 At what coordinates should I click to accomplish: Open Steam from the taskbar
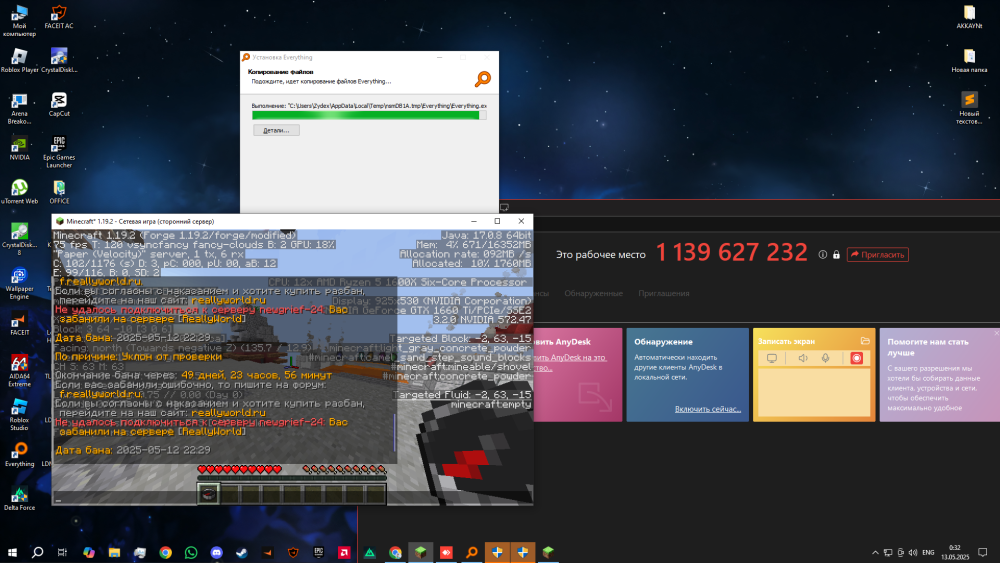[242, 552]
